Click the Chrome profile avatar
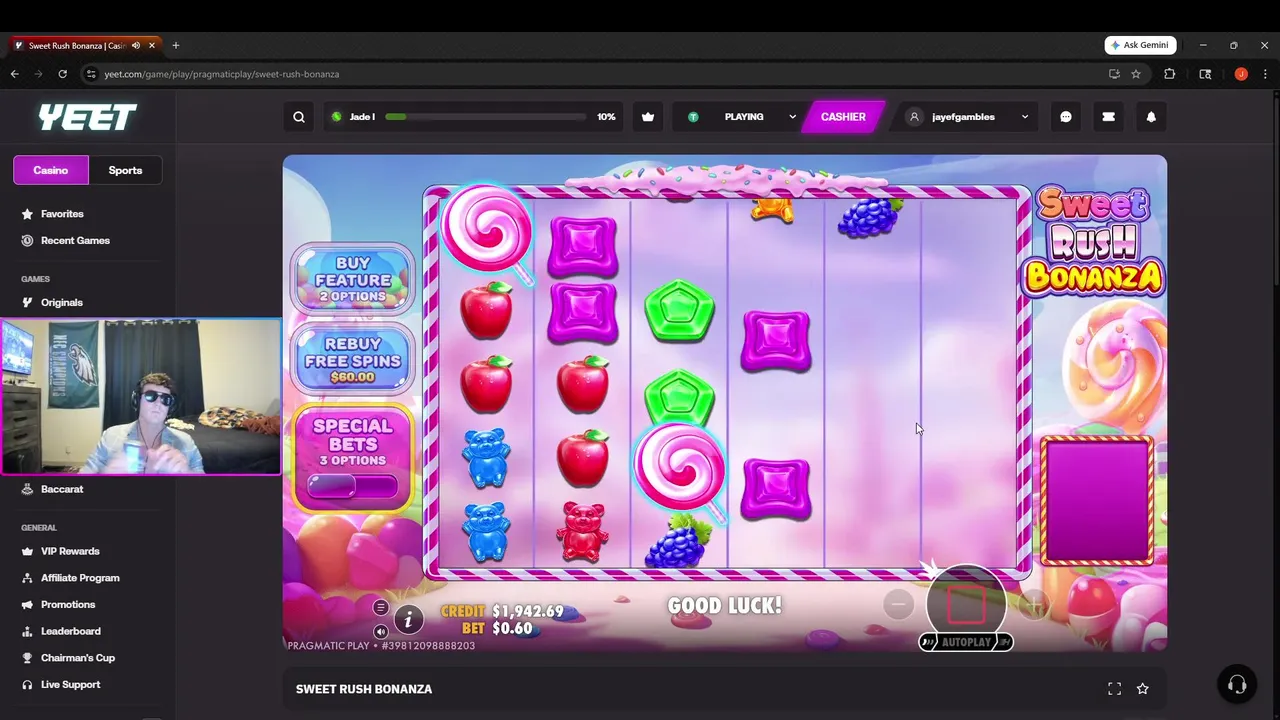The height and width of the screenshot is (720, 1280). (1241, 74)
